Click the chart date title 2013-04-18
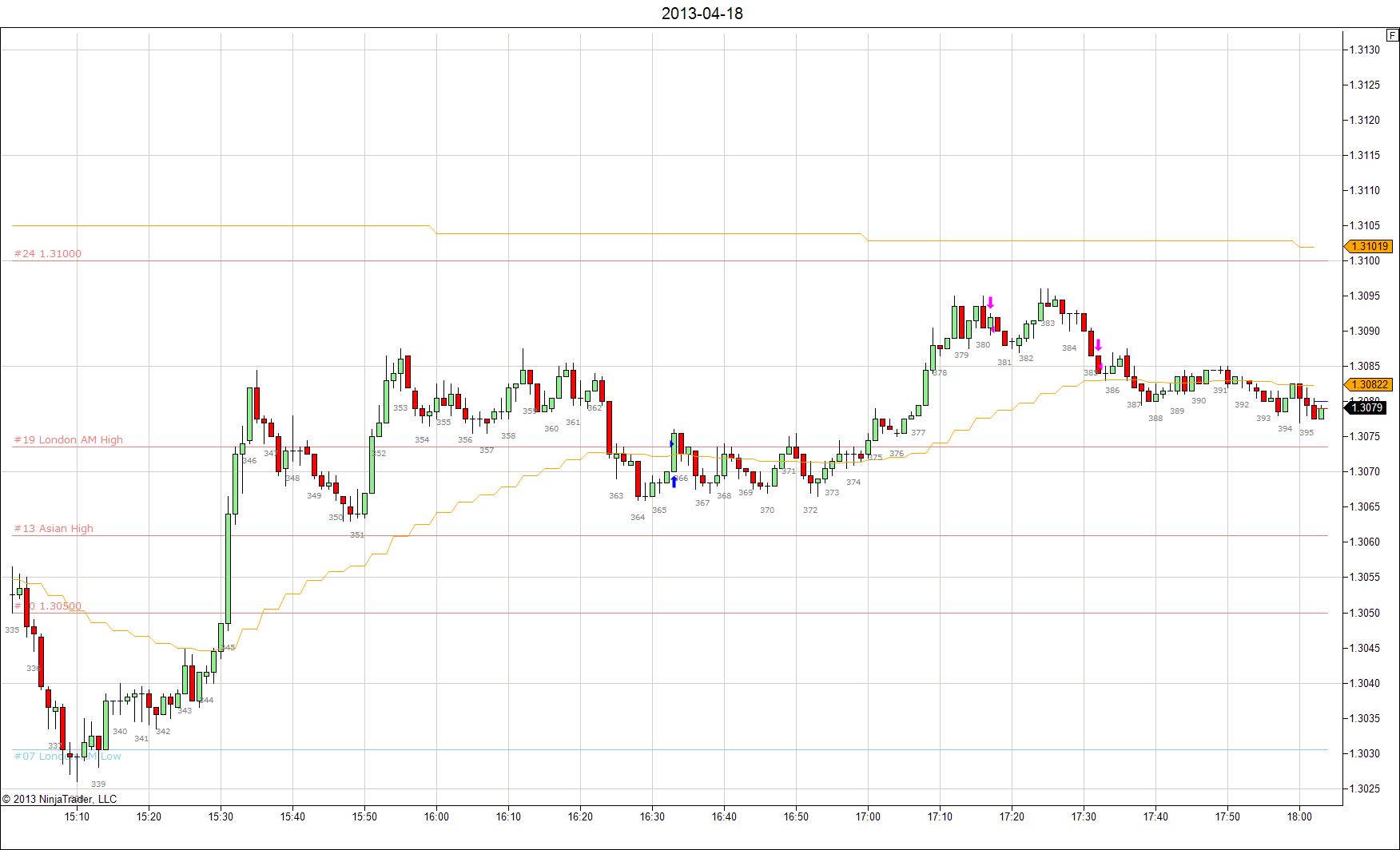Screen dimensions: 1400x850 point(702,14)
